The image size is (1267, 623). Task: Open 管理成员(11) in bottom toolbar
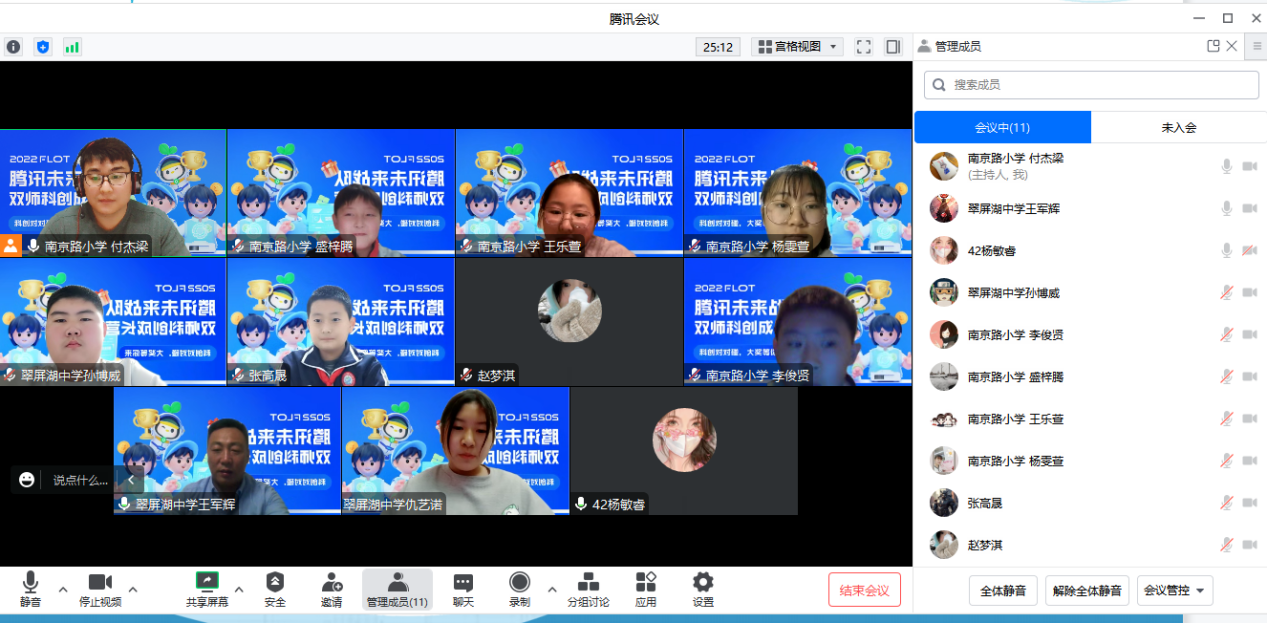point(397,589)
